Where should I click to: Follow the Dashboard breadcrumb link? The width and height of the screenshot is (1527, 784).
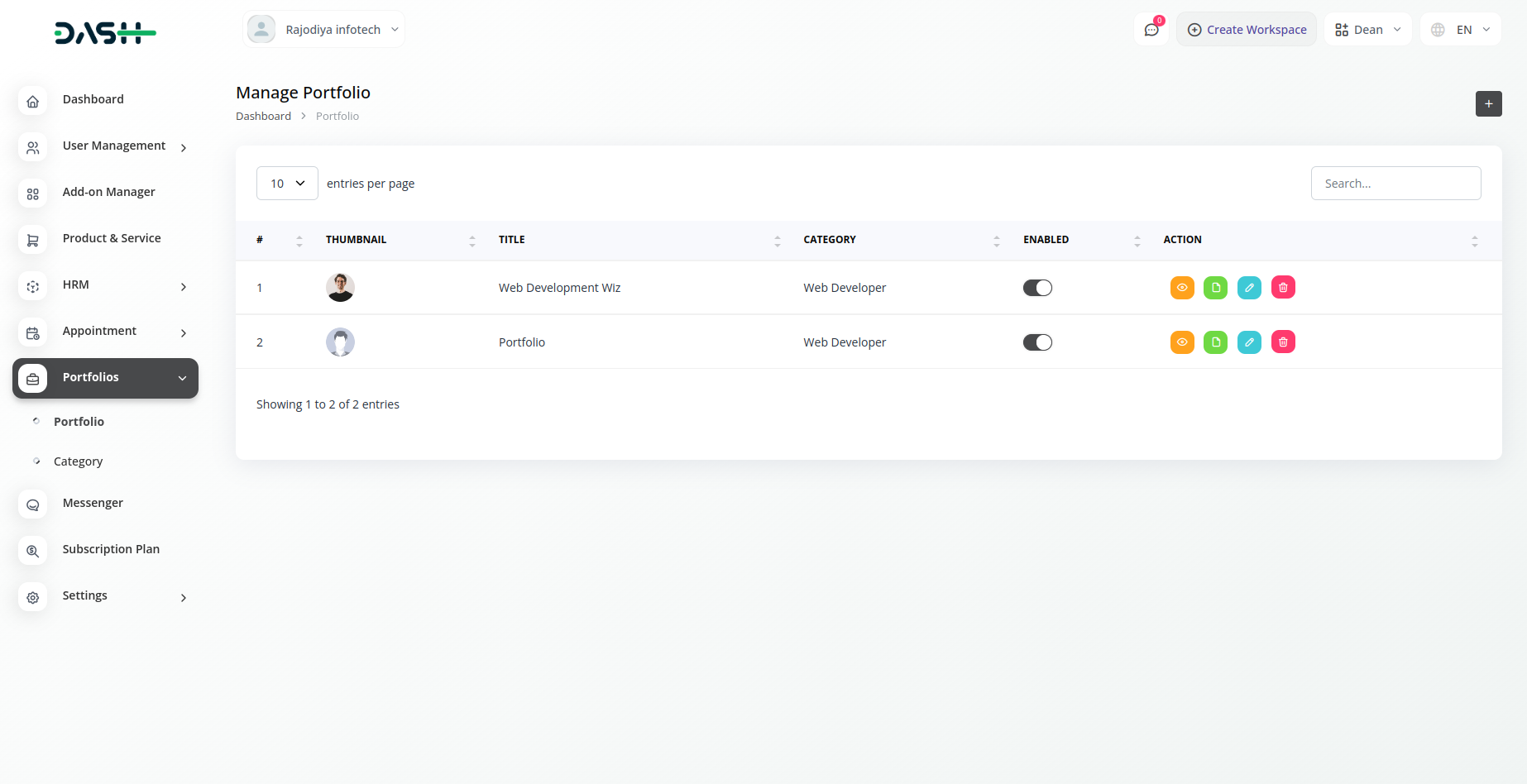[263, 117]
